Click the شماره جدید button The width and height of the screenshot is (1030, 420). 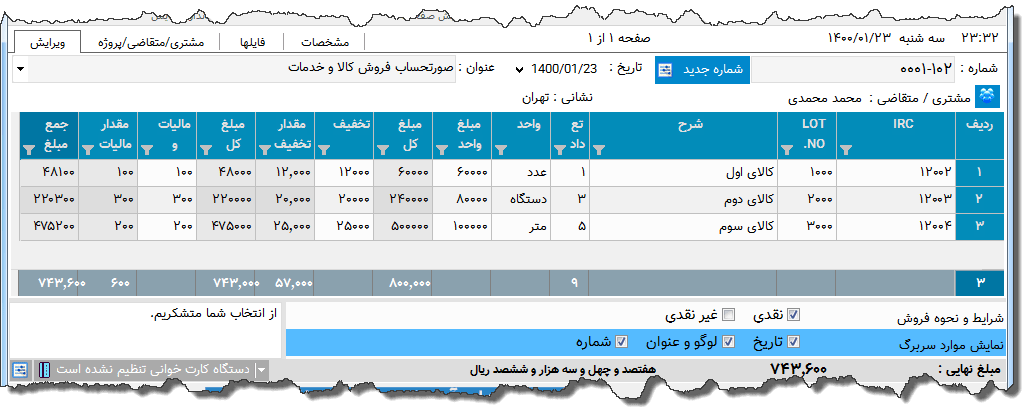pos(702,70)
